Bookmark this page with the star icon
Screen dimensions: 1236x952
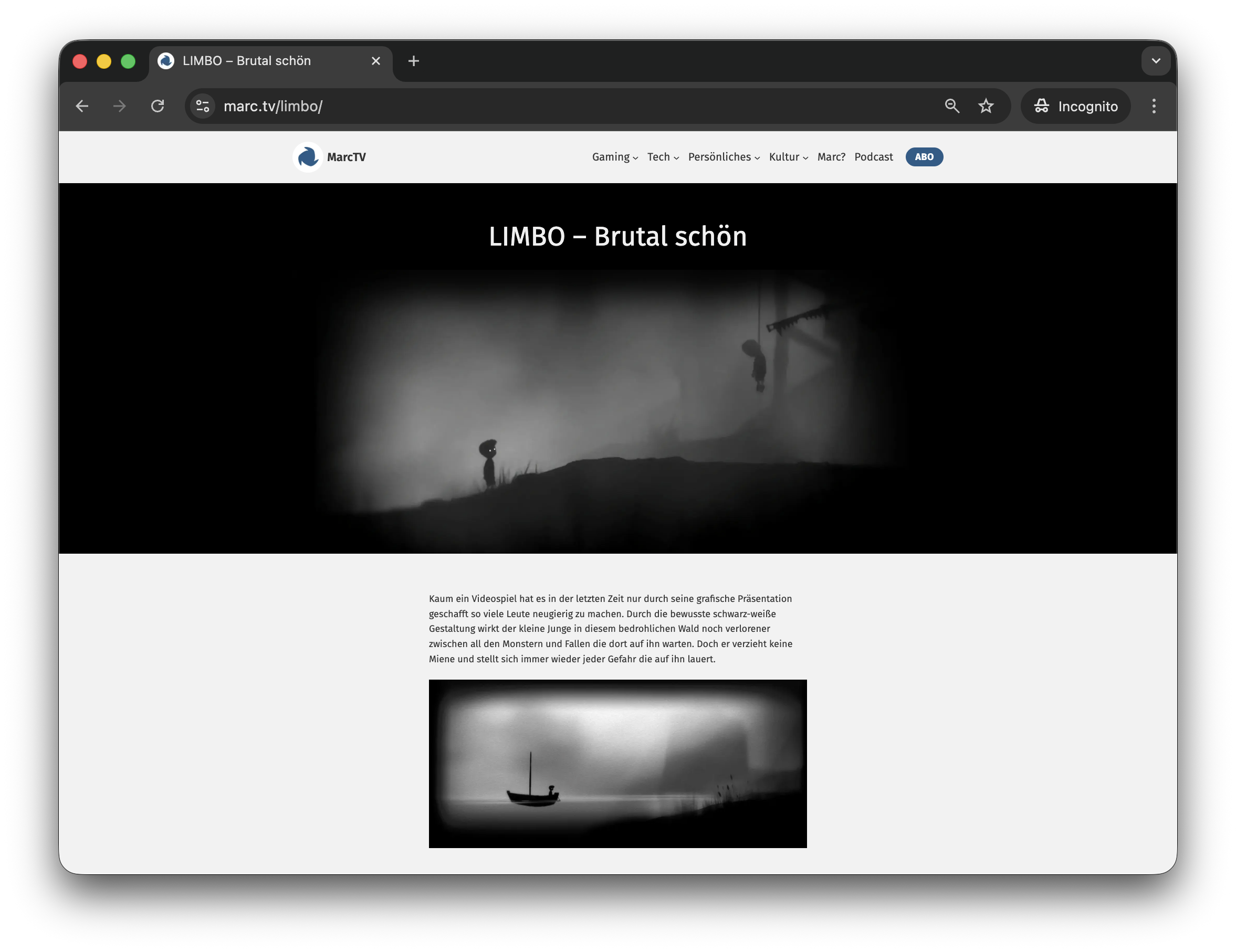click(x=986, y=107)
